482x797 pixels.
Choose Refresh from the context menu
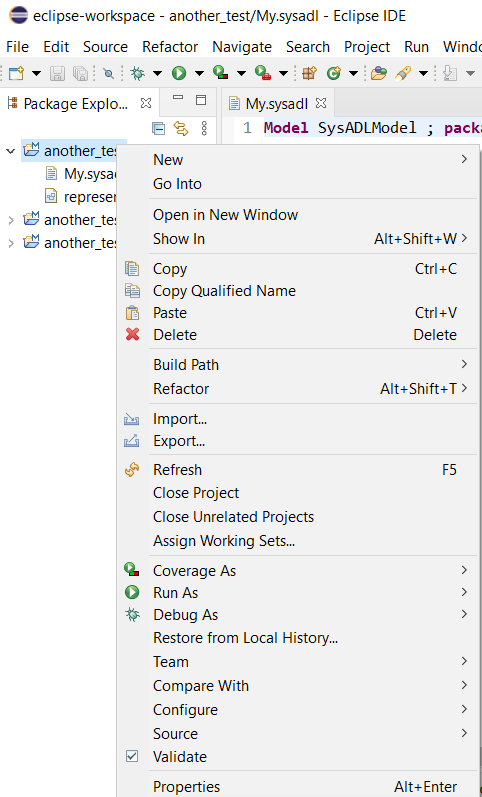point(298,470)
